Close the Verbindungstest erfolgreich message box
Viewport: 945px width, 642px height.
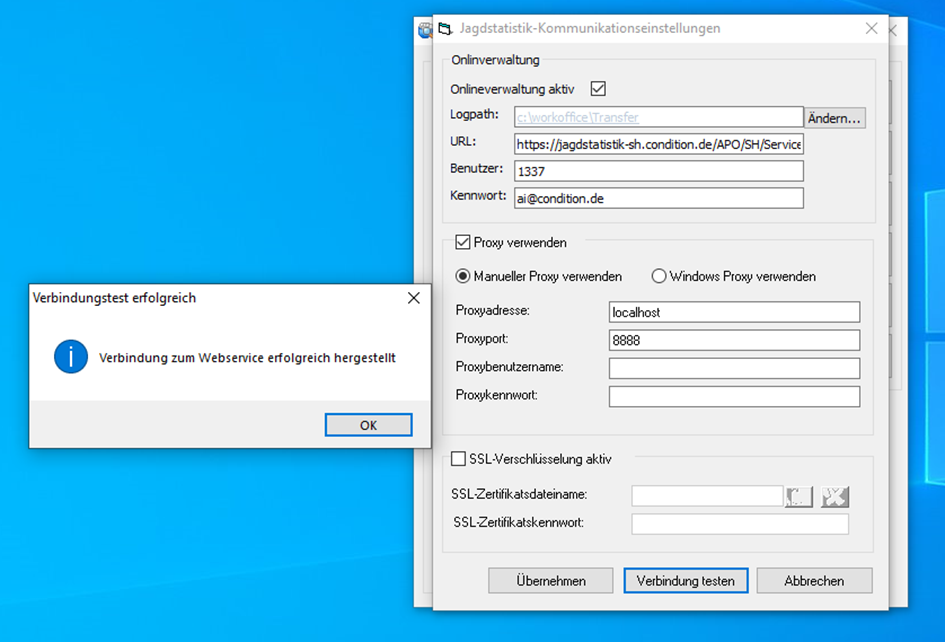pos(414,298)
